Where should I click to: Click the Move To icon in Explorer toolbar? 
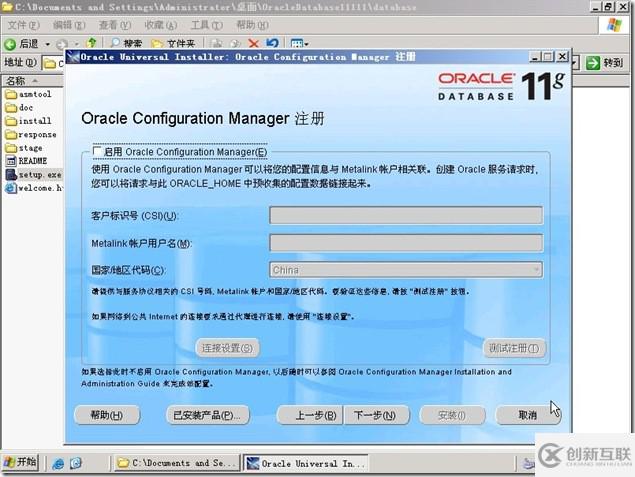tap(217, 43)
